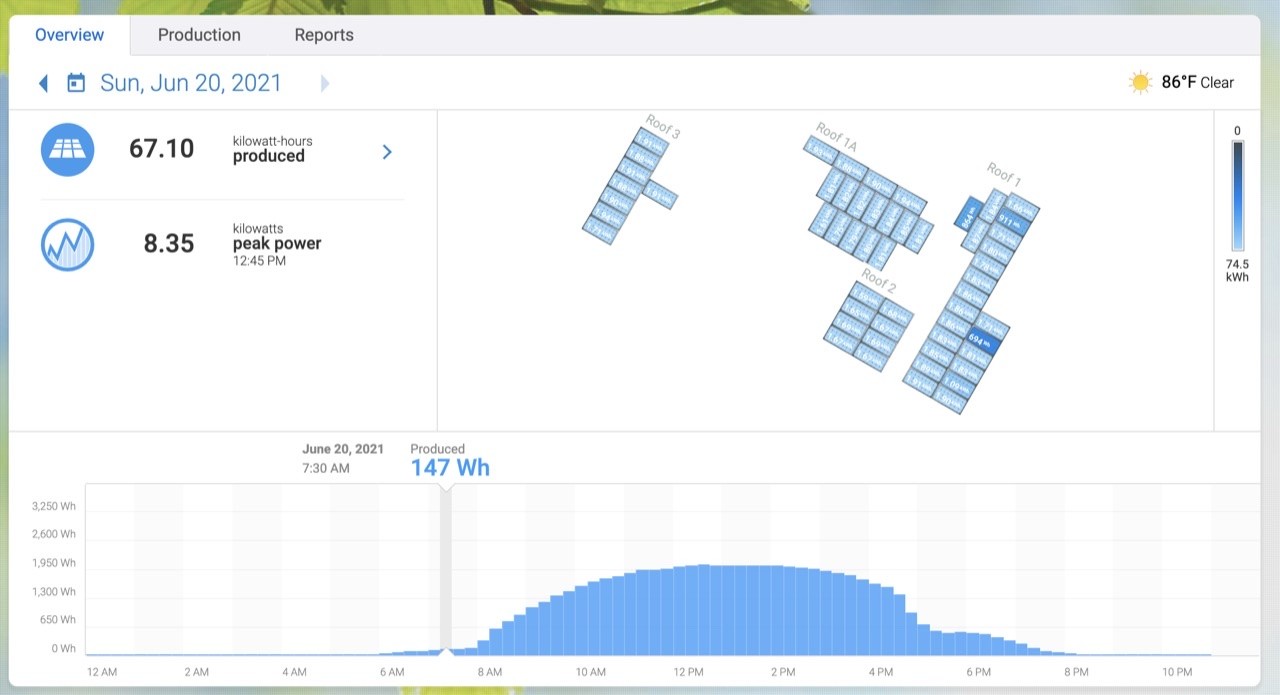Viewport: 1280px width, 695px height.
Task: Click the sun weather icon
Action: (x=1140, y=83)
